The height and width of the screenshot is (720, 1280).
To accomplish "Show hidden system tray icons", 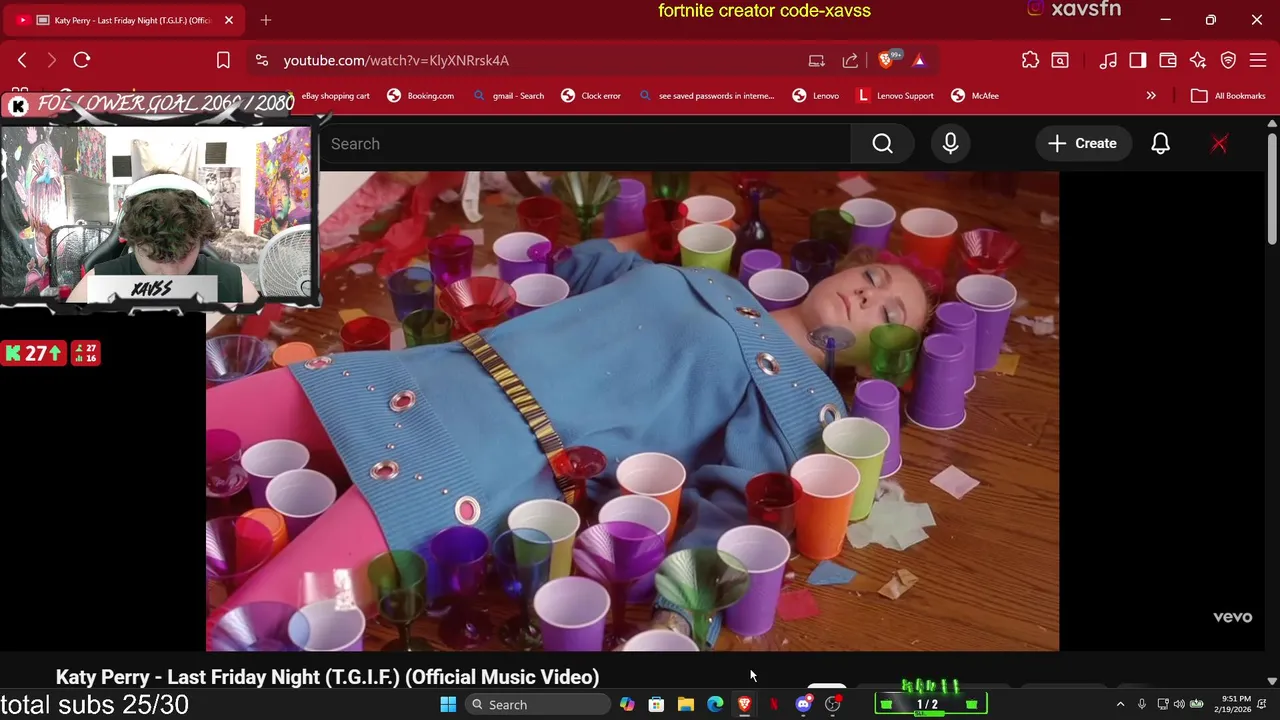I will [x=1120, y=704].
